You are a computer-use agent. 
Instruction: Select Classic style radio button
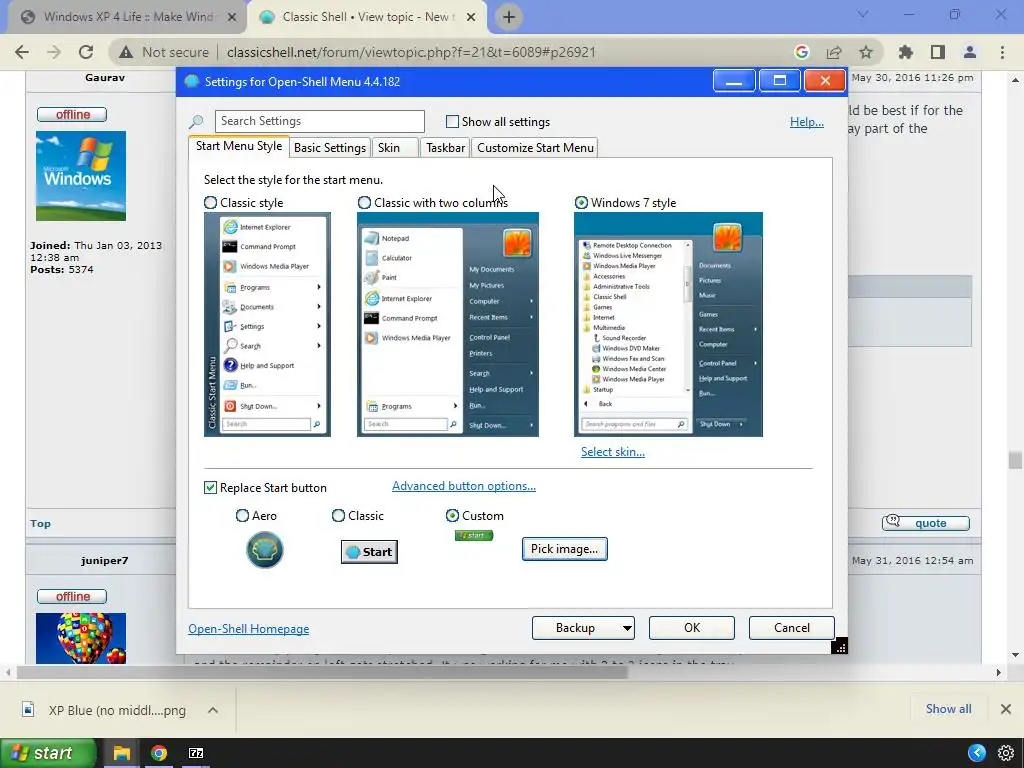point(210,203)
